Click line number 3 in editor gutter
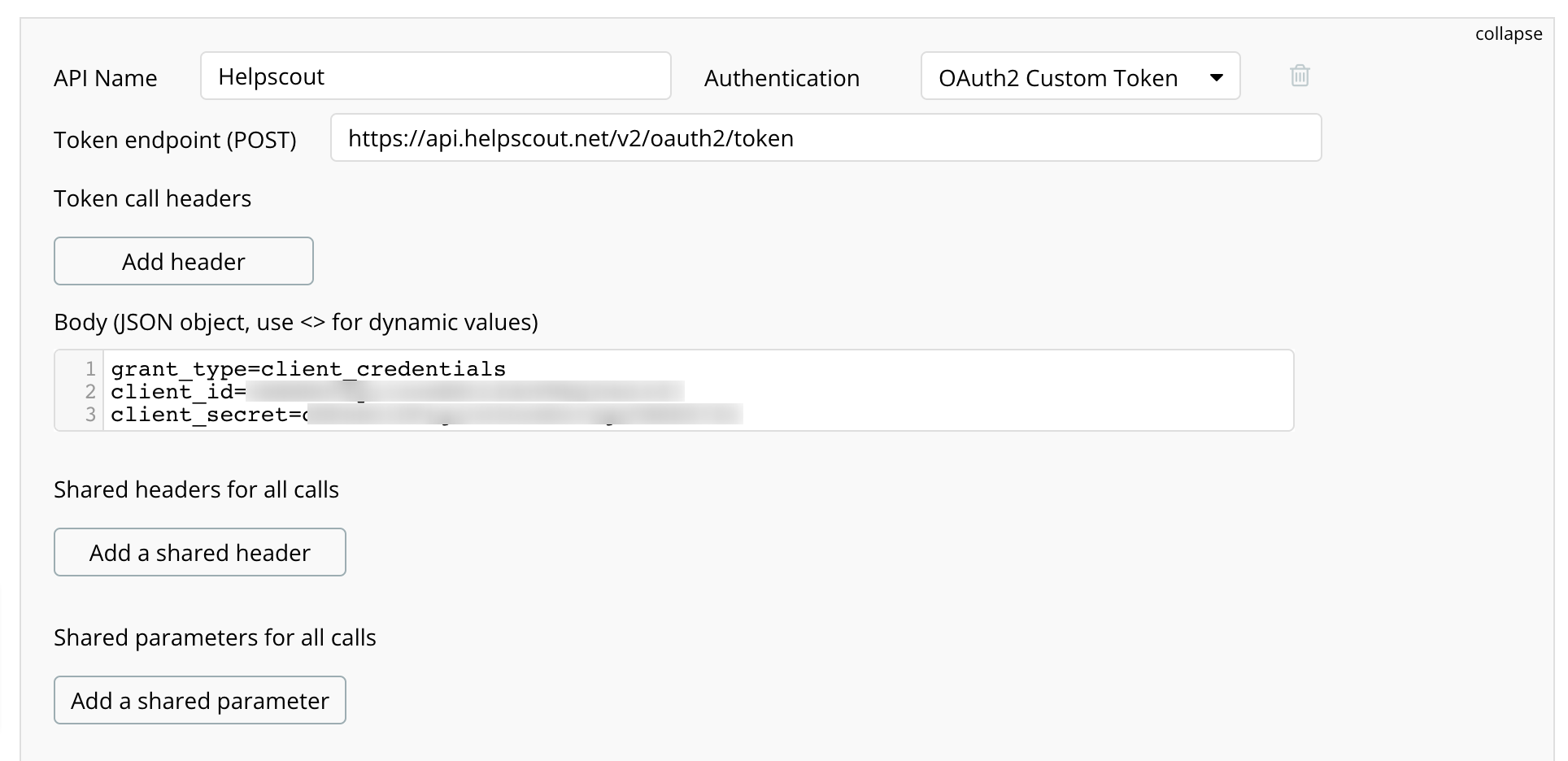1568x761 pixels. click(90, 415)
